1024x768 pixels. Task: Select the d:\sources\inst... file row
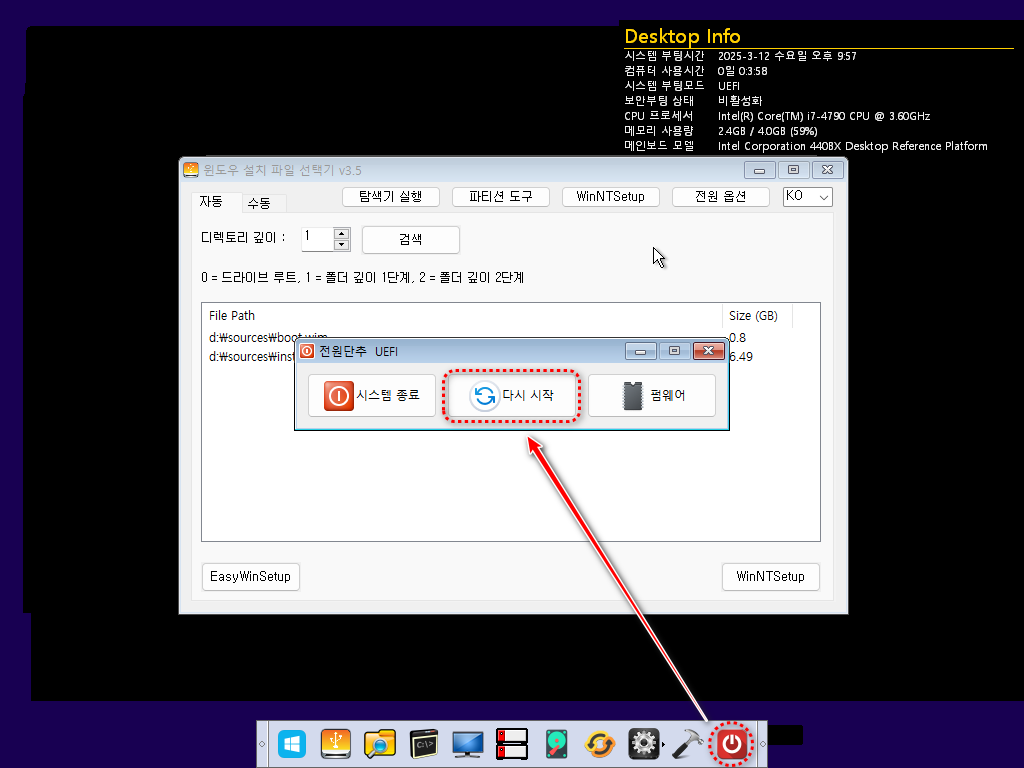pos(511,357)
